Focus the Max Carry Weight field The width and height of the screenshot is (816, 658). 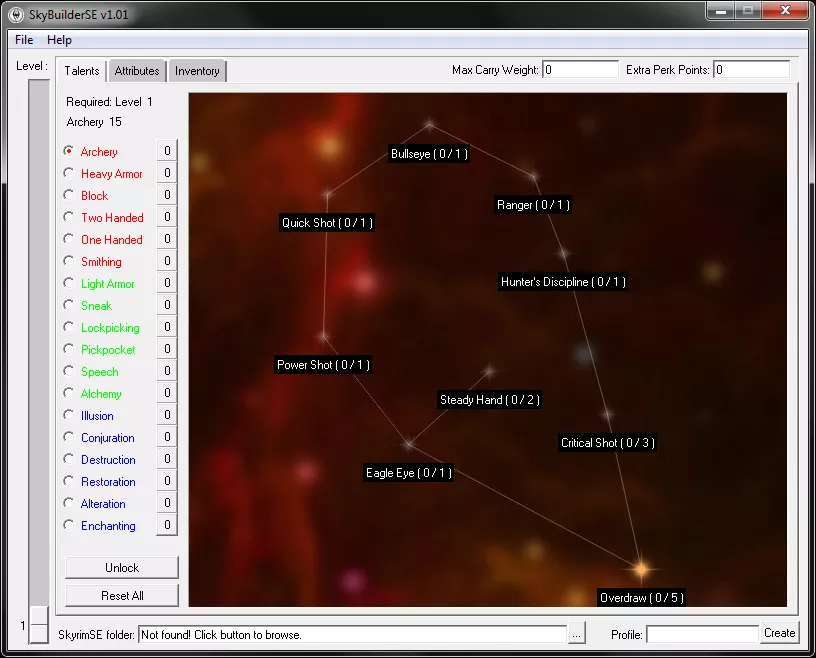pos(580,70)
